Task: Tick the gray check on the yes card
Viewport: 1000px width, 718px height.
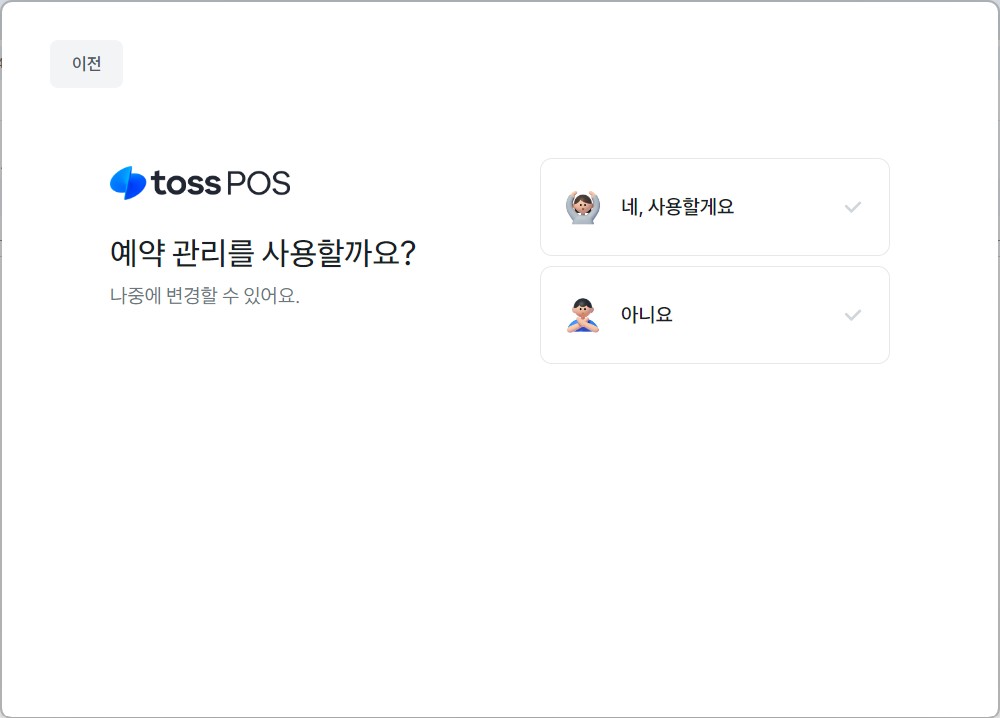Action: pos(852,207)
